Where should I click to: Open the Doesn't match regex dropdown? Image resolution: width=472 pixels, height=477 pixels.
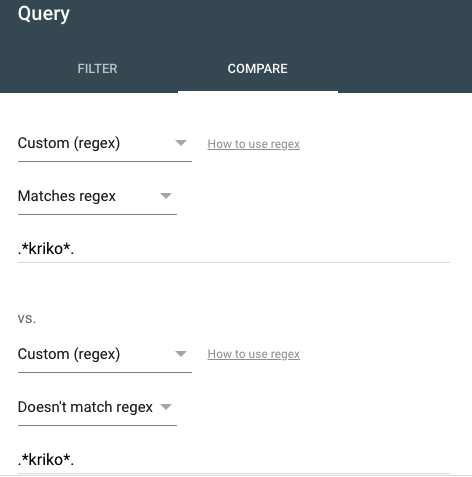(97, 407)
